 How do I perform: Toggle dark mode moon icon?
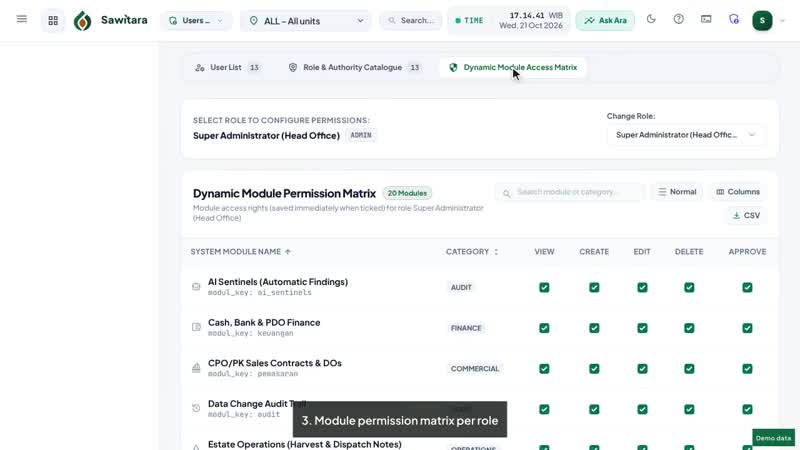tap(651, 19)
